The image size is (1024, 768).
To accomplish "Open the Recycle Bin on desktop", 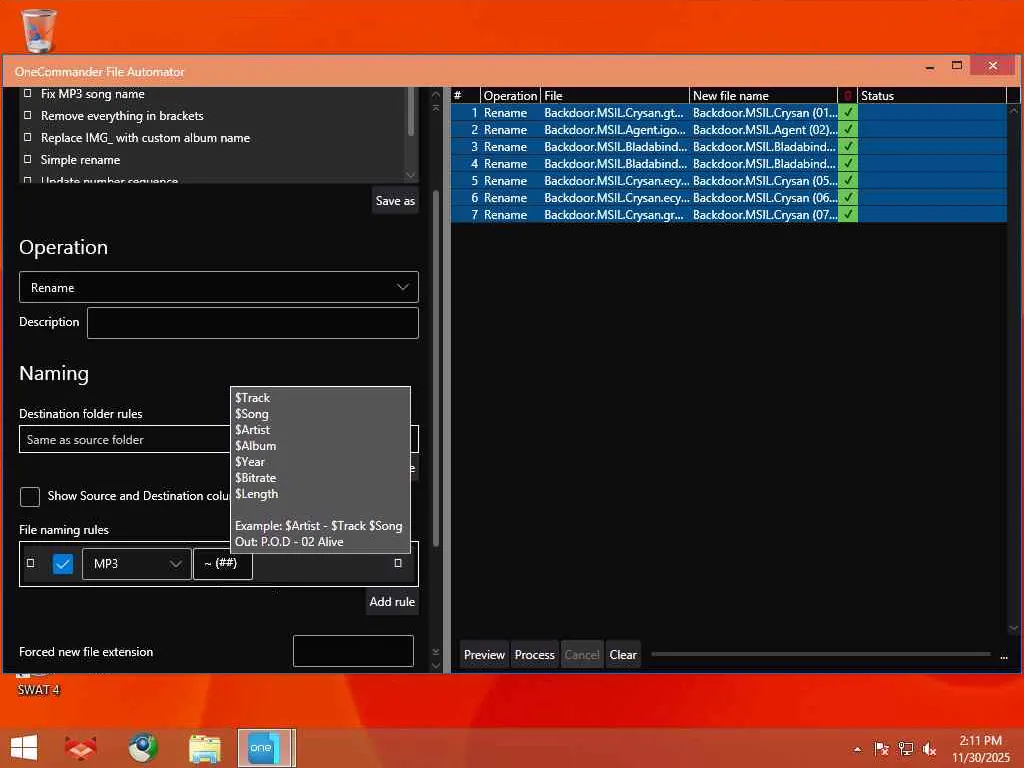I will pyautogui.click(x=39, y=30).
